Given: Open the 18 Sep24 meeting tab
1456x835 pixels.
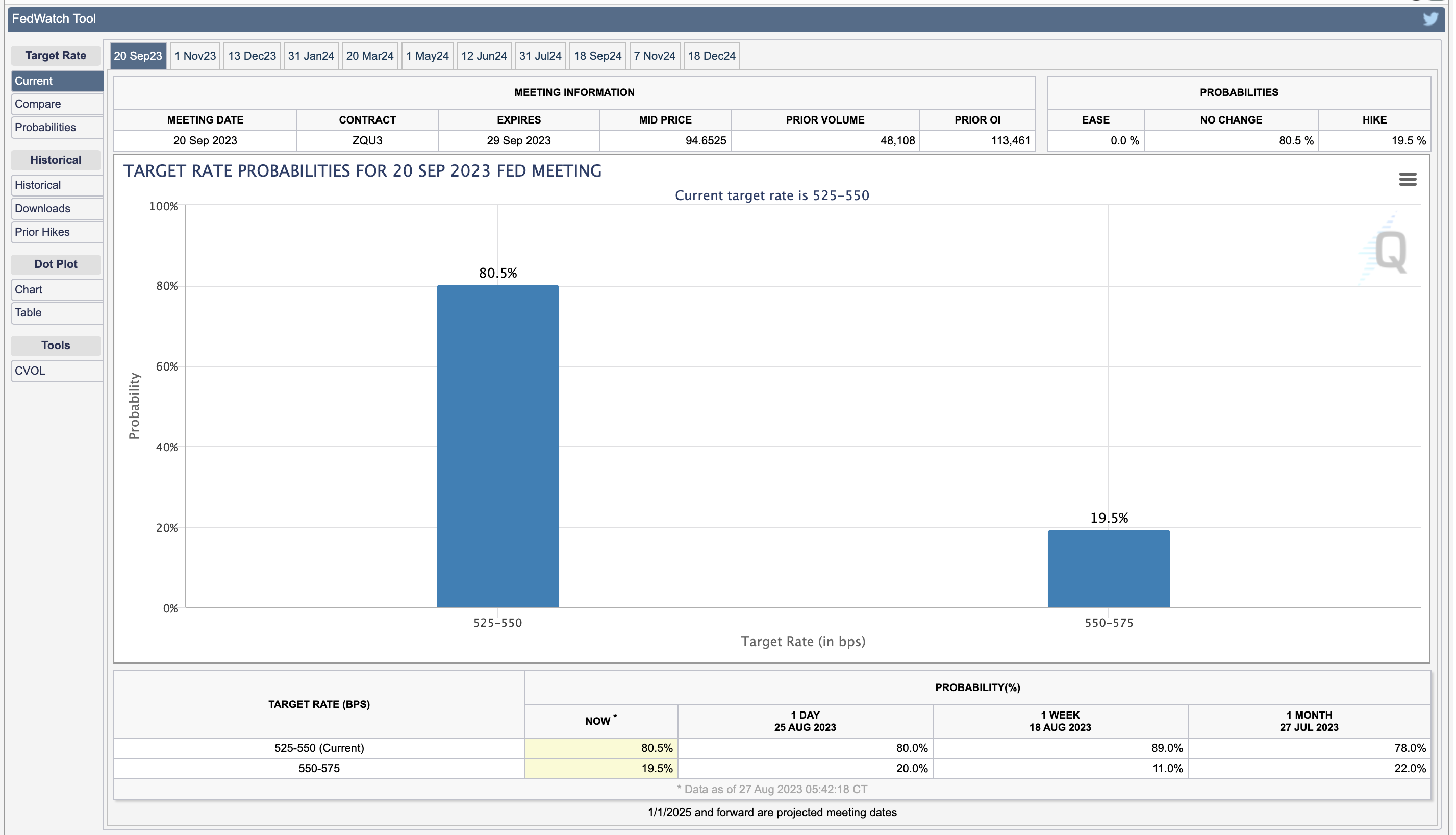Looking at the screenshot, I should pos(597,56).
